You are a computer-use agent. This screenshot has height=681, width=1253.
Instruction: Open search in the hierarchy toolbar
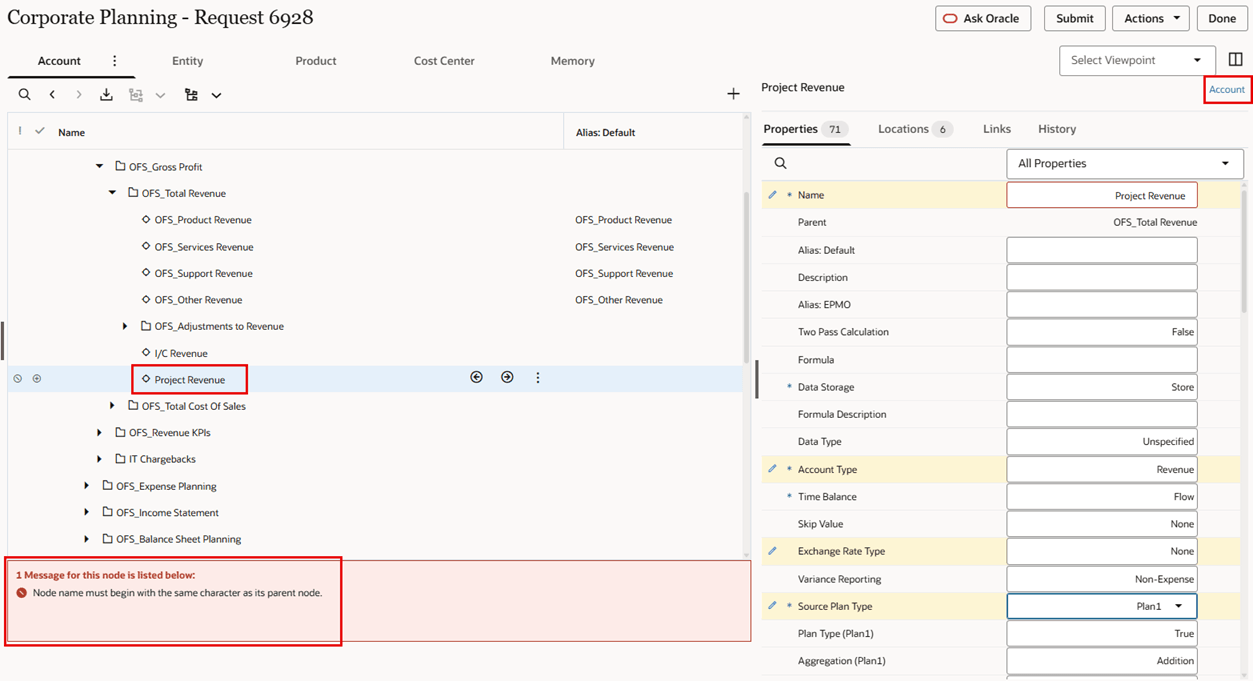[25, 95]
